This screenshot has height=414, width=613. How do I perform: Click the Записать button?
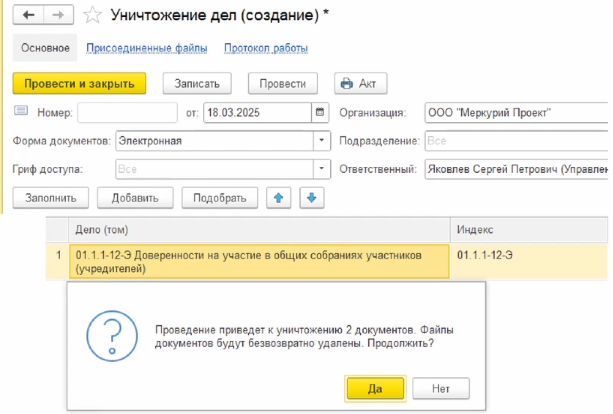197,83
